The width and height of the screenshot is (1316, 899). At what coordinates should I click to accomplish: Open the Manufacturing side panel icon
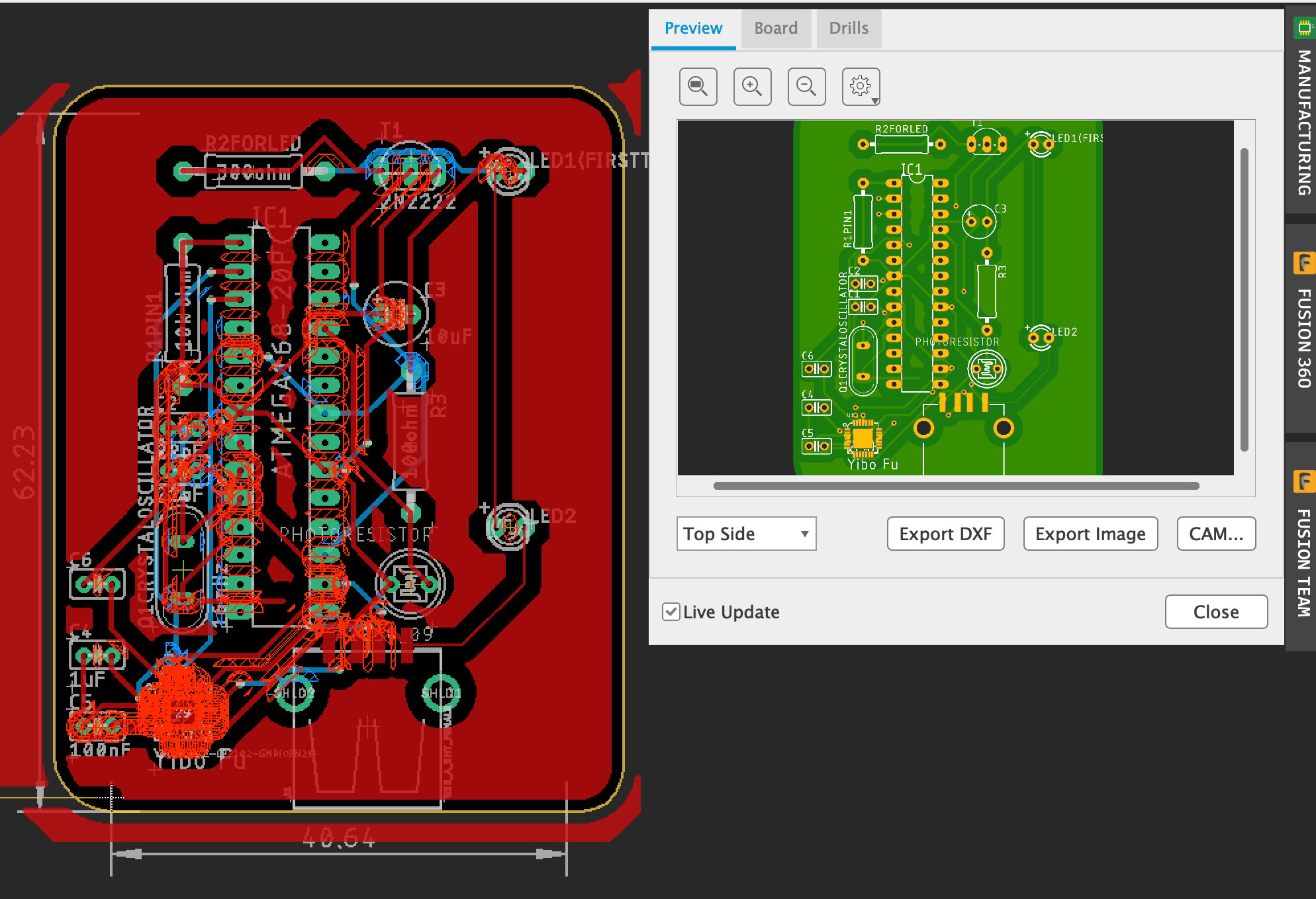1303,28
